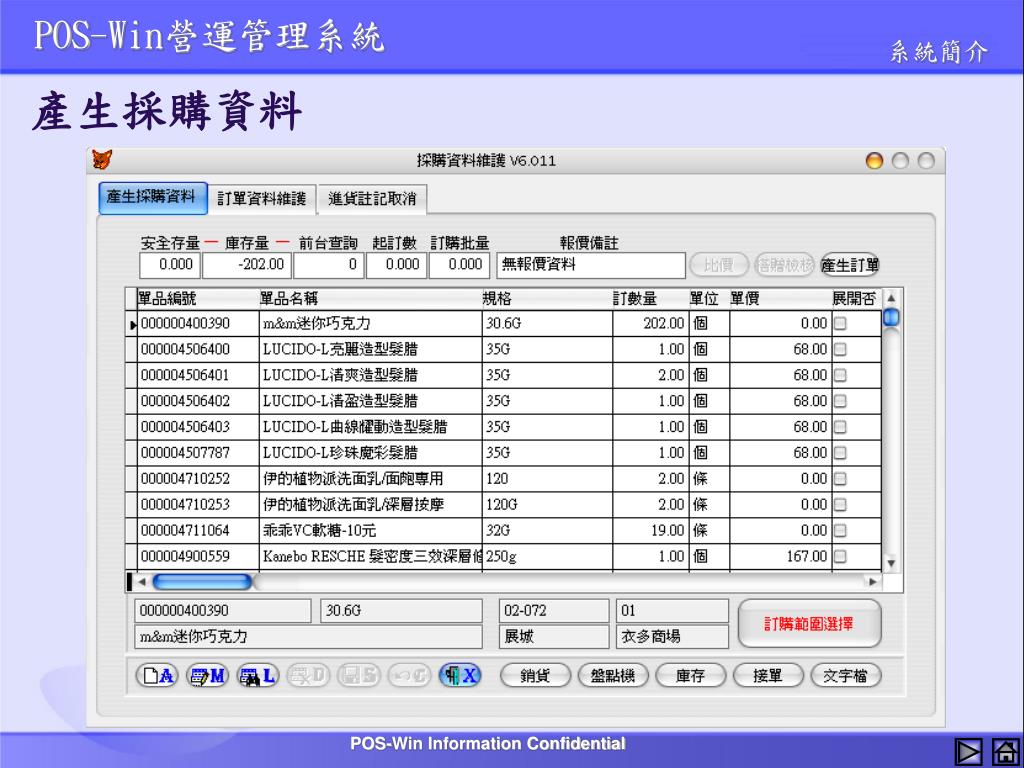
Task: Click the 報價備註 field 無報價資料
Action: [x=591, y=265]
